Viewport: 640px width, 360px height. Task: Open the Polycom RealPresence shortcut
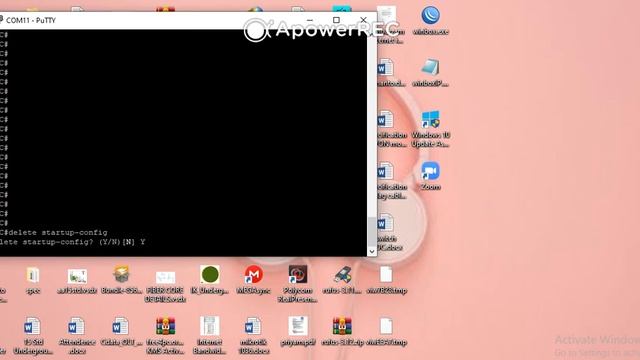(298, 284)
